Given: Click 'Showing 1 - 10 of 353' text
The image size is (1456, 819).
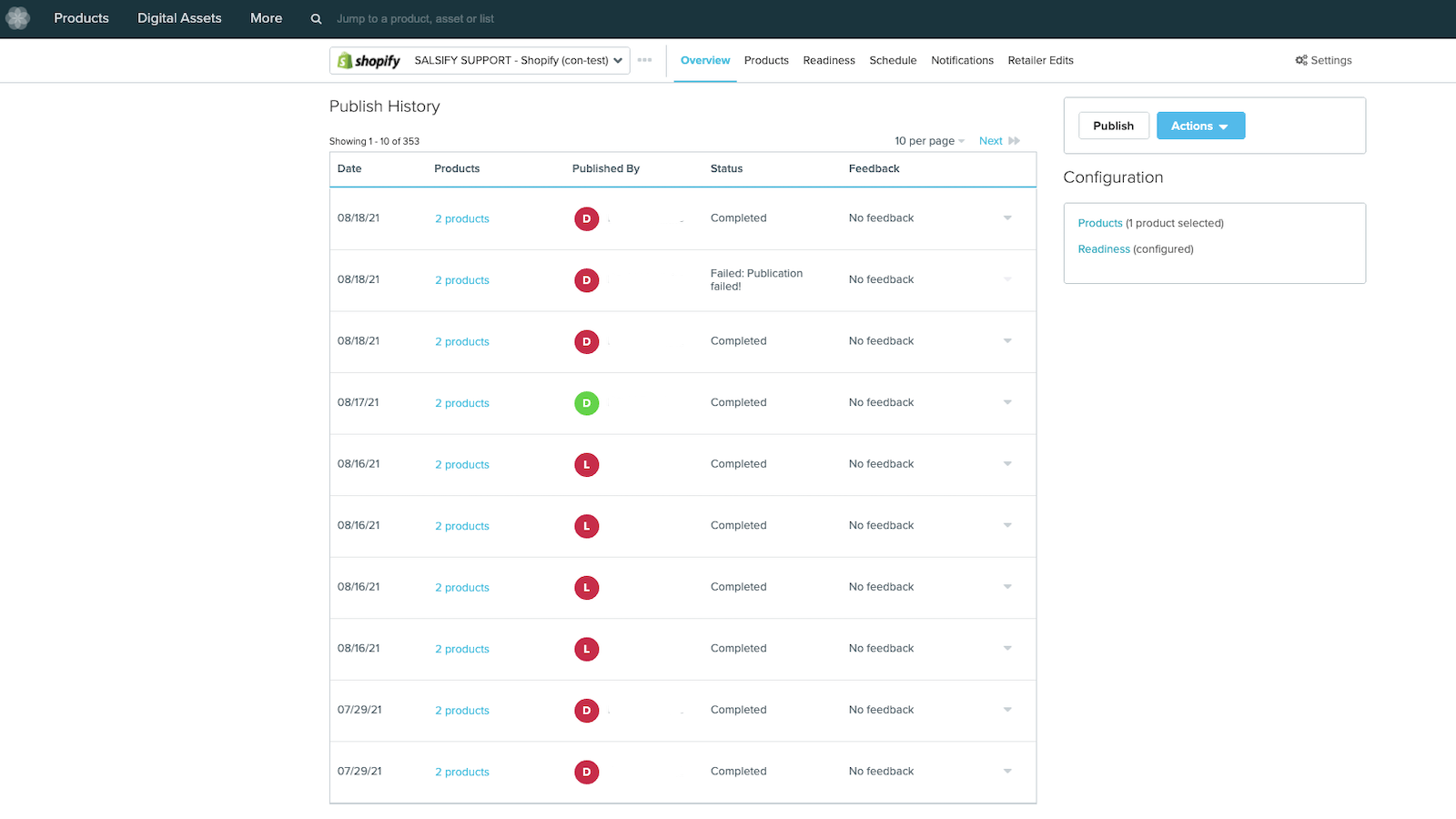Looking at the screenshot, I should coord(374,141).
